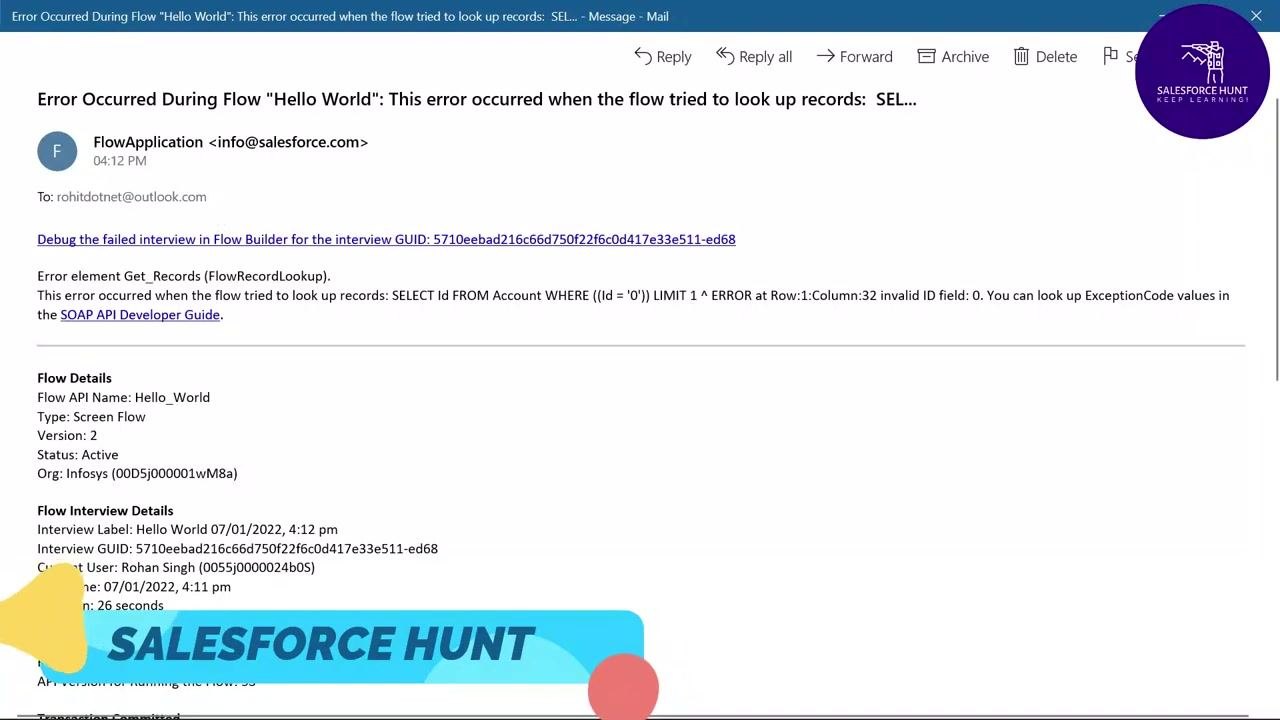Open the Debug failed interview GUID link
This screenshot has height=720, width=1280.
point(386,239)
